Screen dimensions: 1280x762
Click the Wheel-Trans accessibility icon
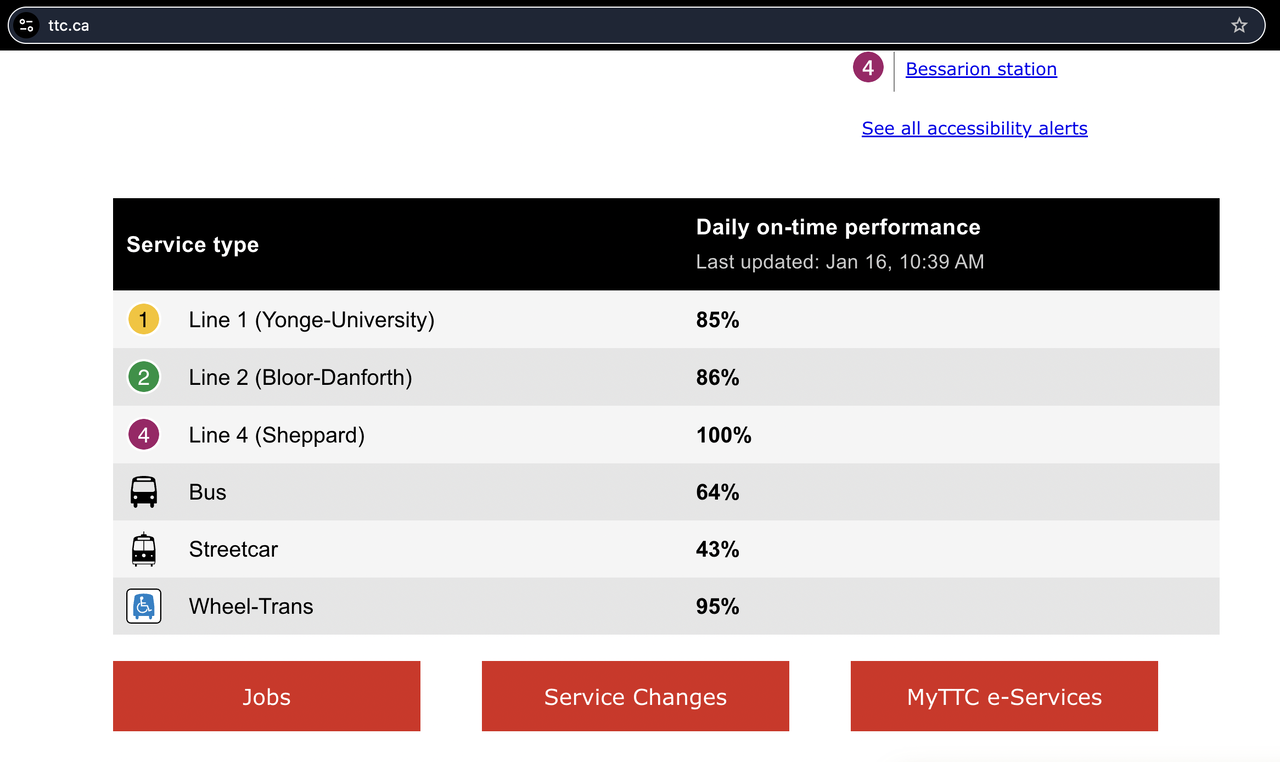[144, 606]
